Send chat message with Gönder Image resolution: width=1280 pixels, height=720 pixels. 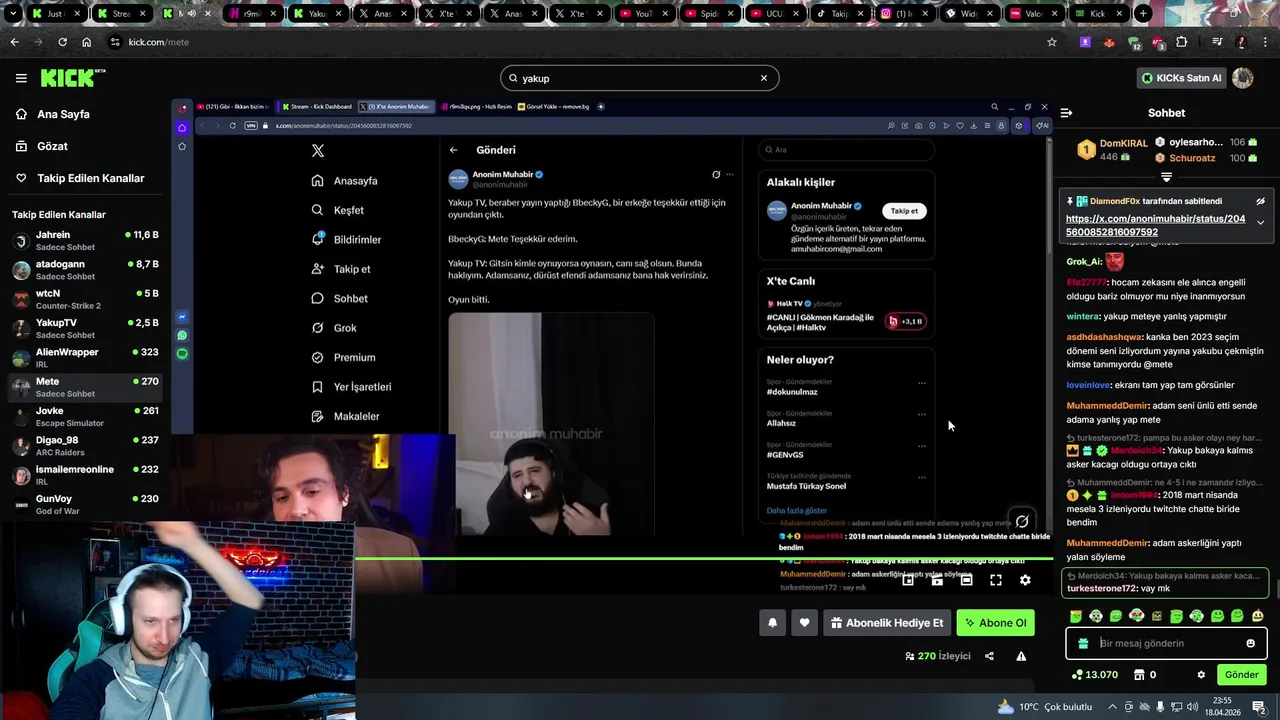pos(1241,675)
